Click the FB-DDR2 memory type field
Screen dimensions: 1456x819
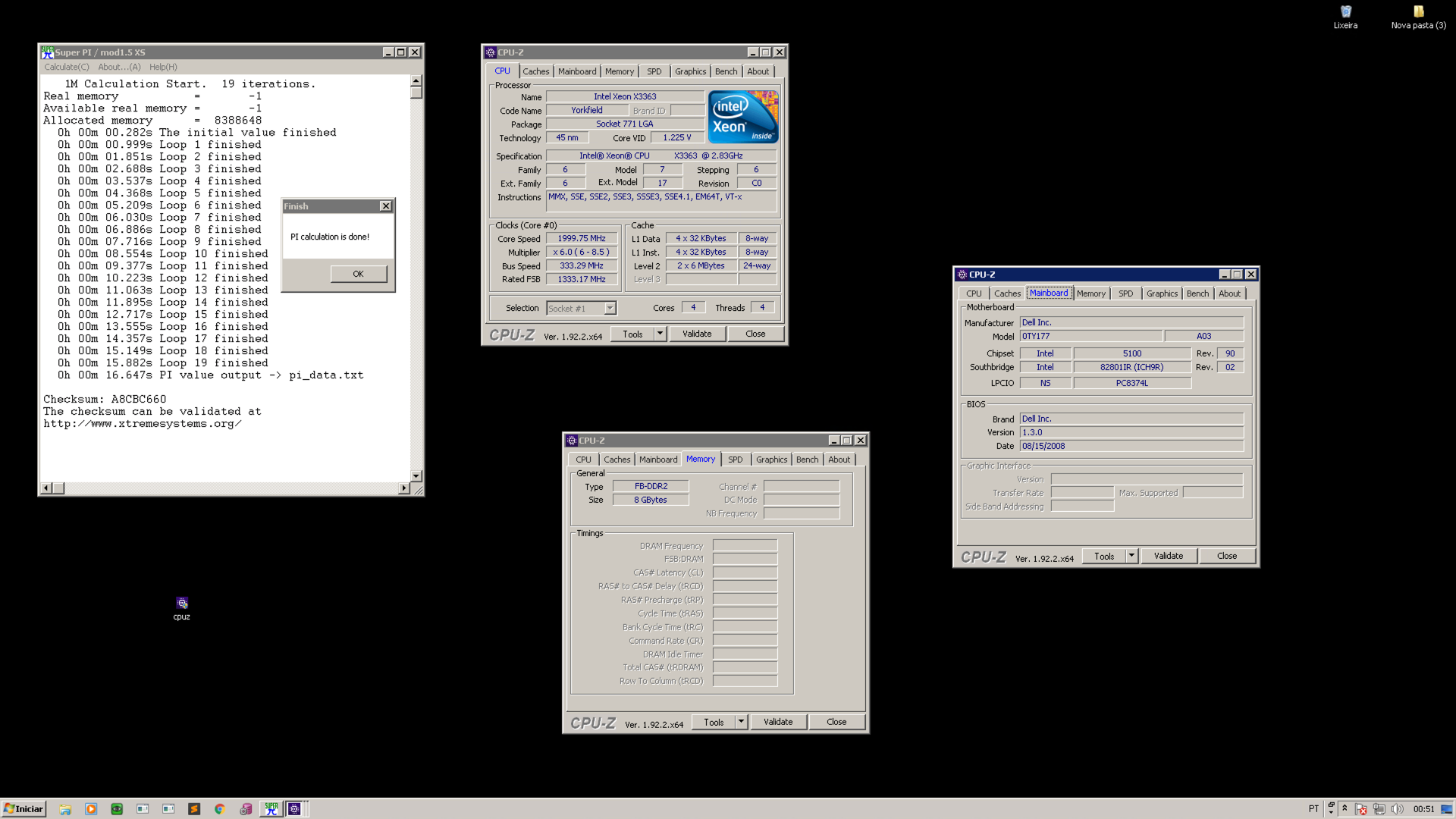click(651, 487)
